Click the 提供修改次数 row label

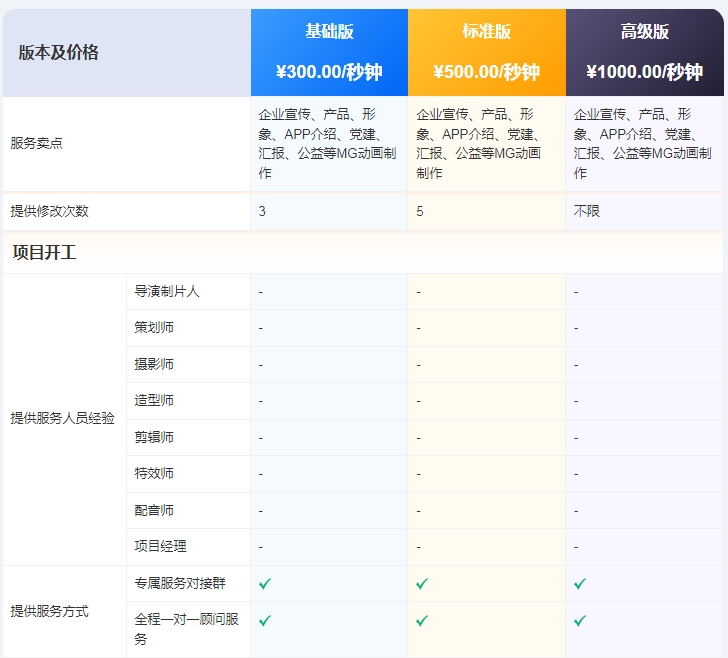point(50,211)
